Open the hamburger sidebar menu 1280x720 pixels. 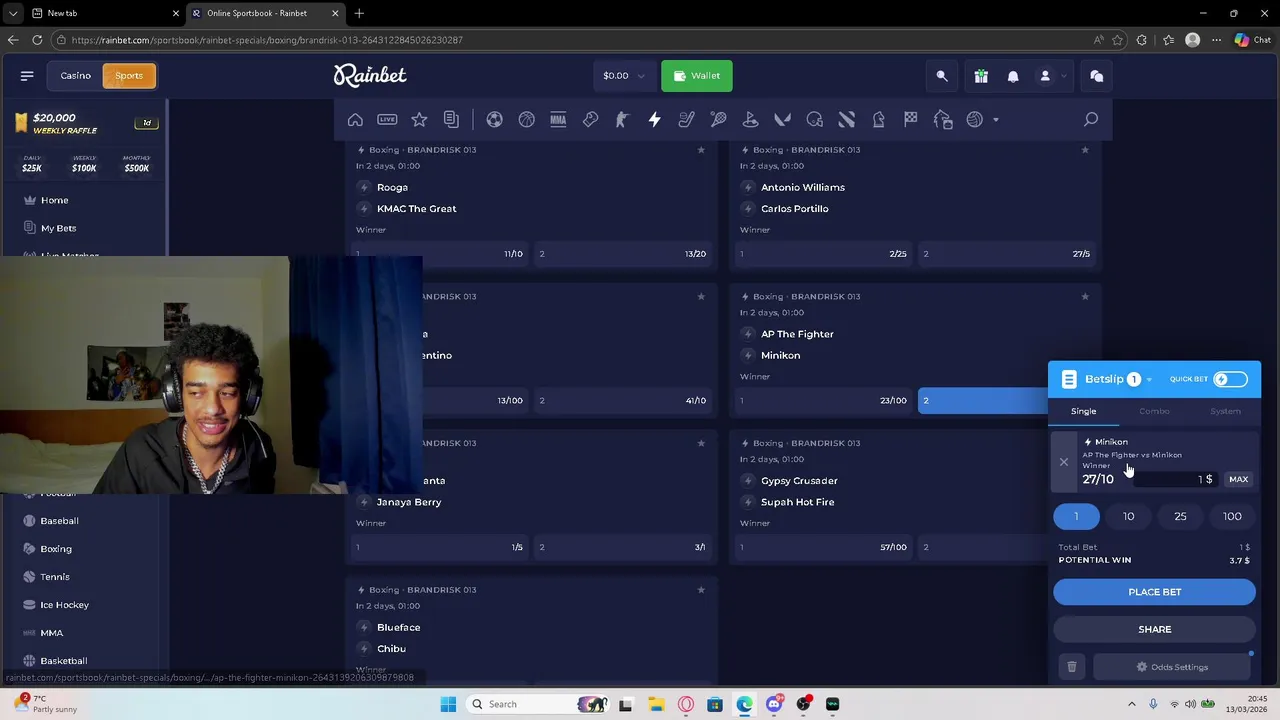tap(27, 76)
